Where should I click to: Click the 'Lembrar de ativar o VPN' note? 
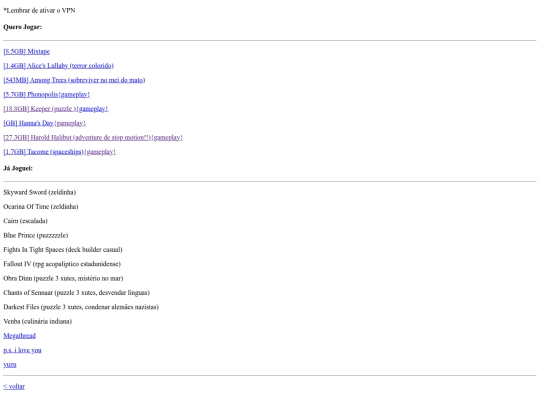39,11
